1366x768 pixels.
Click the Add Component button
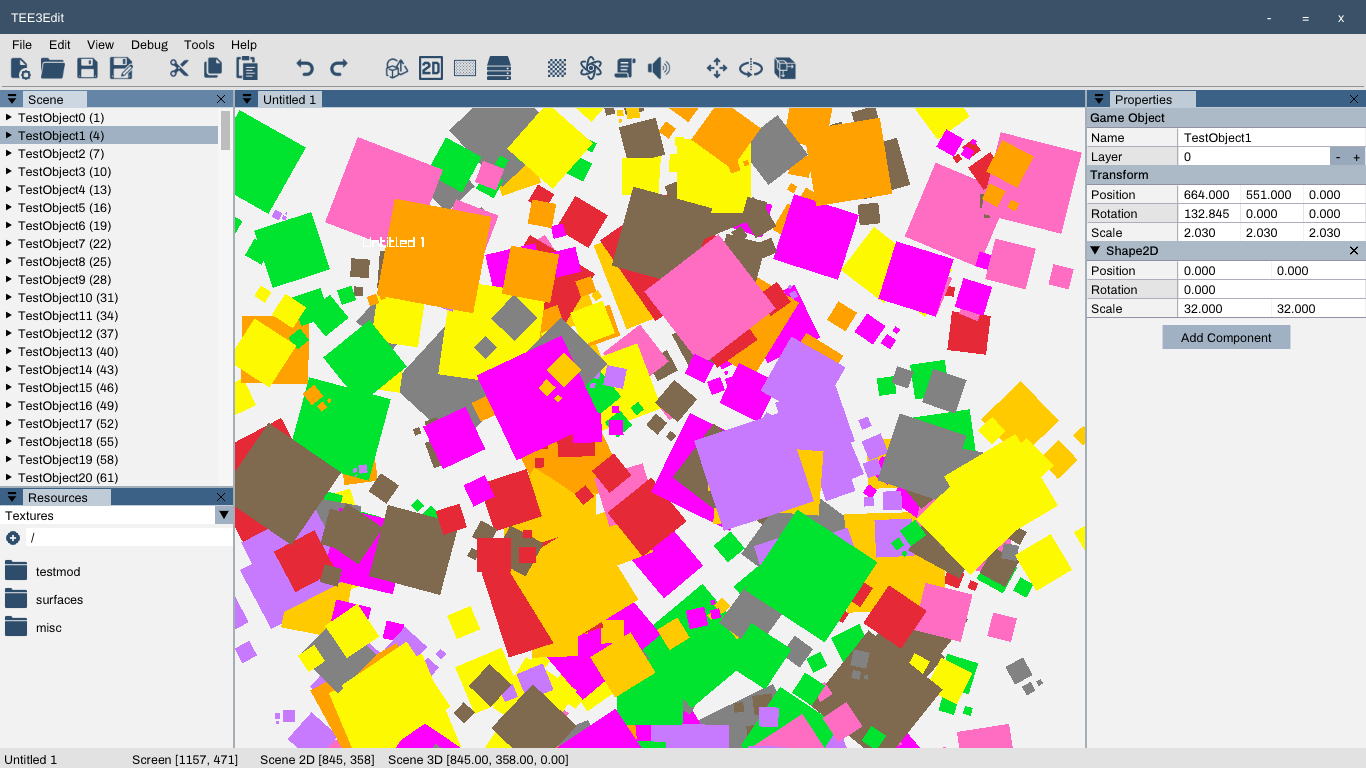pyautogui.click(x=1226, y=338)
